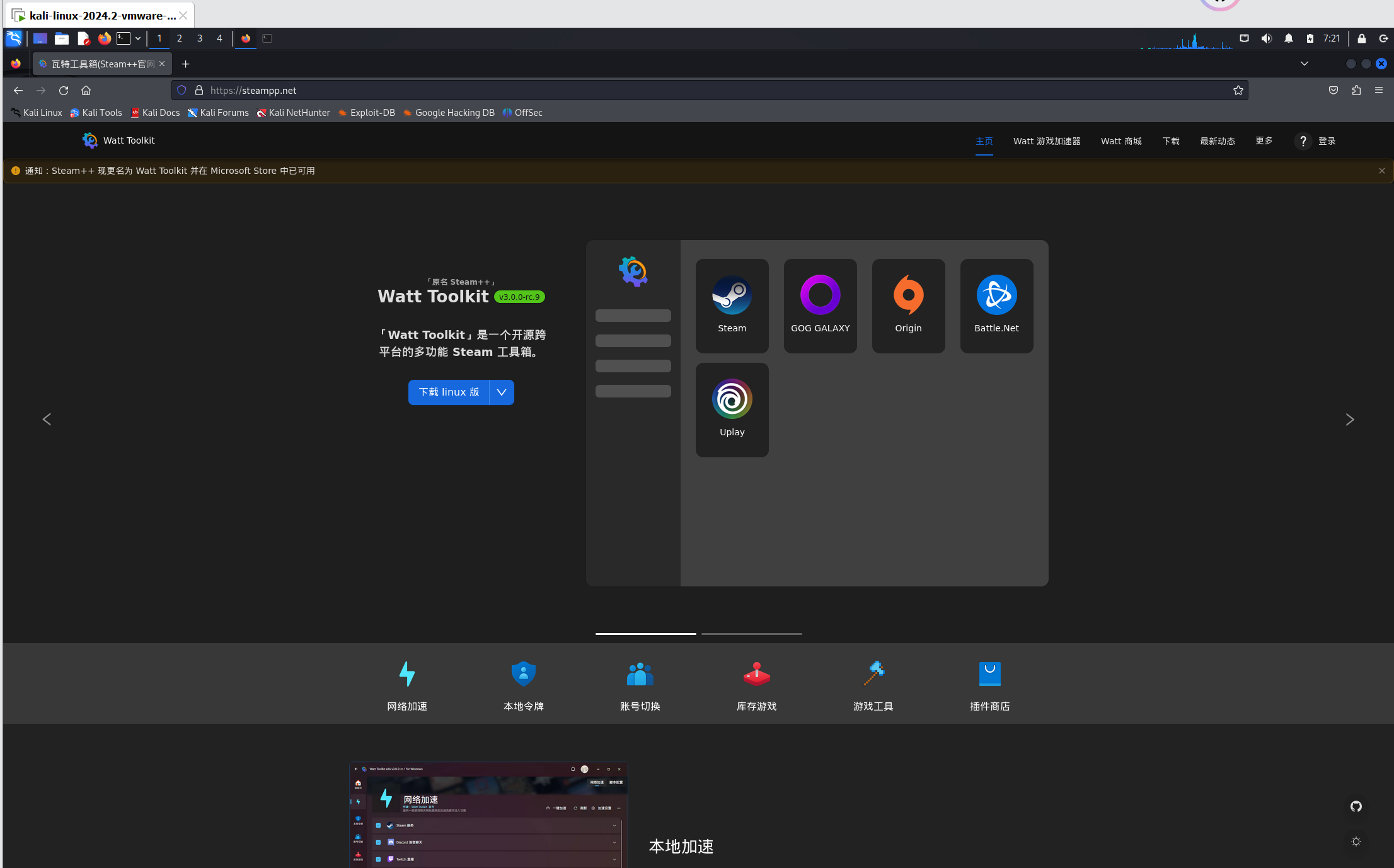The width and height of the screenshot is (1394, 868).
Task: Close the 瓦特工具箱 browser tab
Action: [162, 64]
